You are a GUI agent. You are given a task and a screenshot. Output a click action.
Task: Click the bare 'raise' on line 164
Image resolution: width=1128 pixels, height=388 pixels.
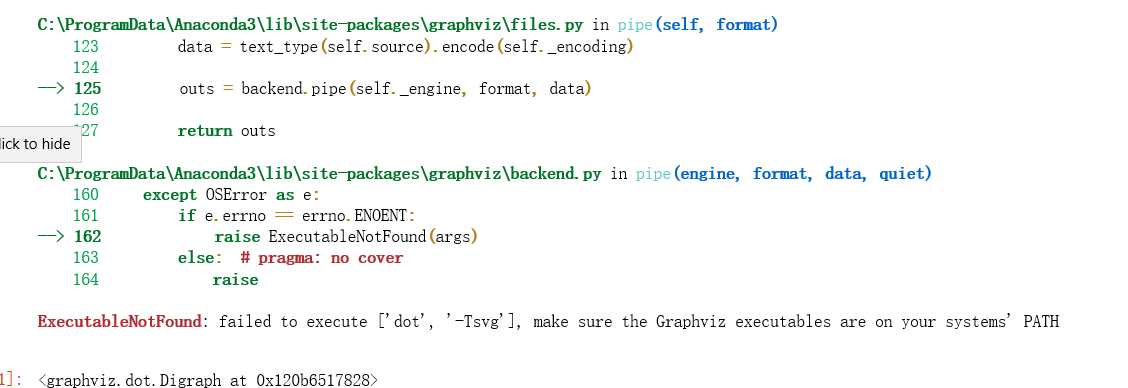pyautogui.click(x=235, y=279)
